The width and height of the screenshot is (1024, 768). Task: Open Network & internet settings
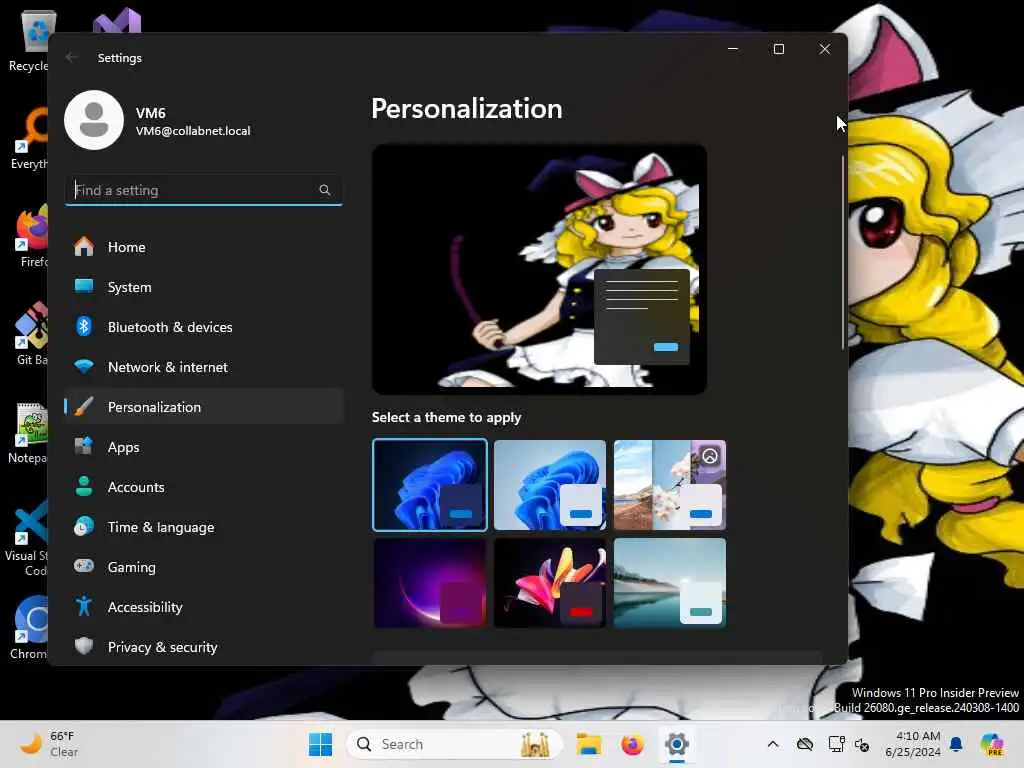204,367
